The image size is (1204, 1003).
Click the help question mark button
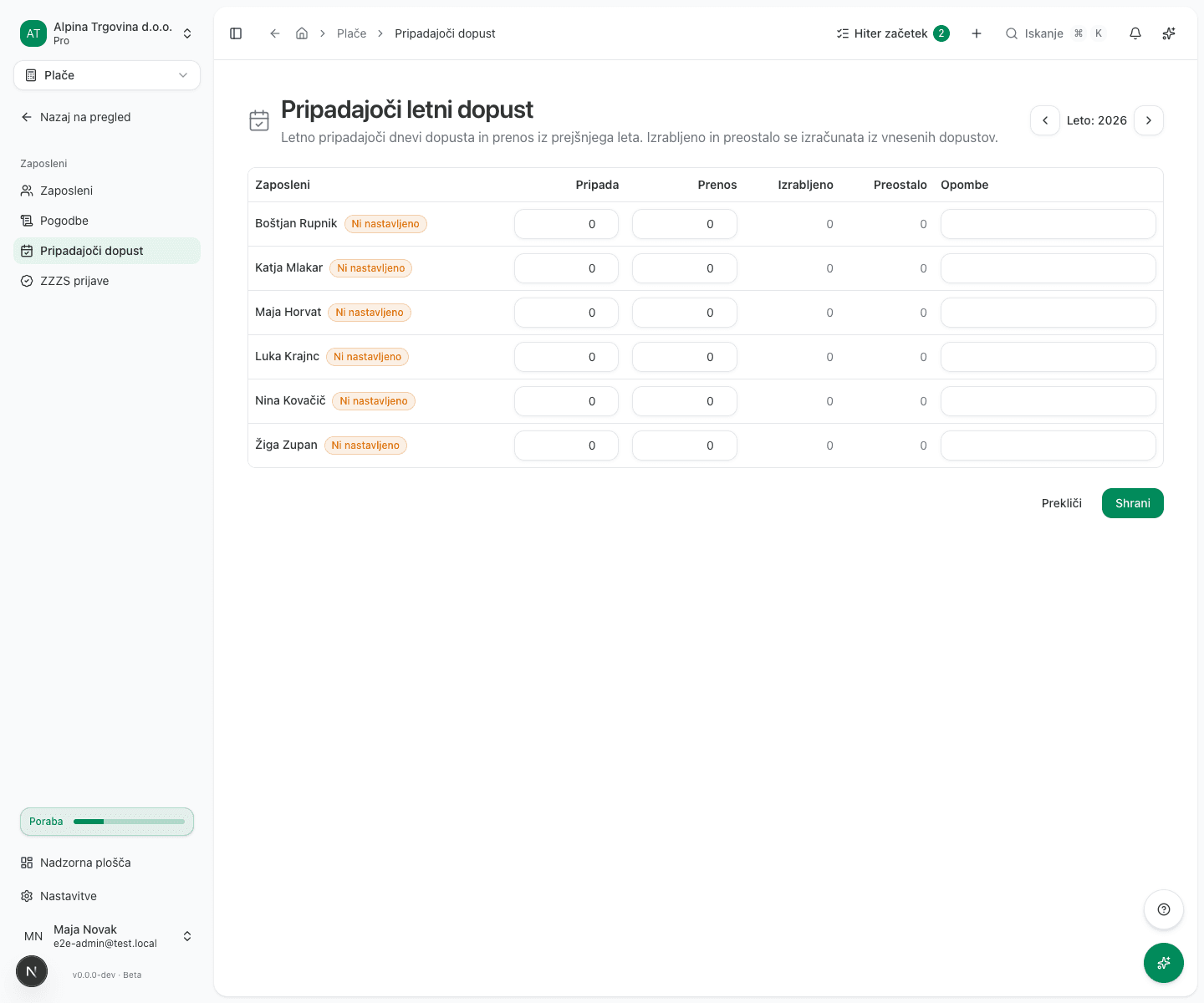[x=1164, y=909]
